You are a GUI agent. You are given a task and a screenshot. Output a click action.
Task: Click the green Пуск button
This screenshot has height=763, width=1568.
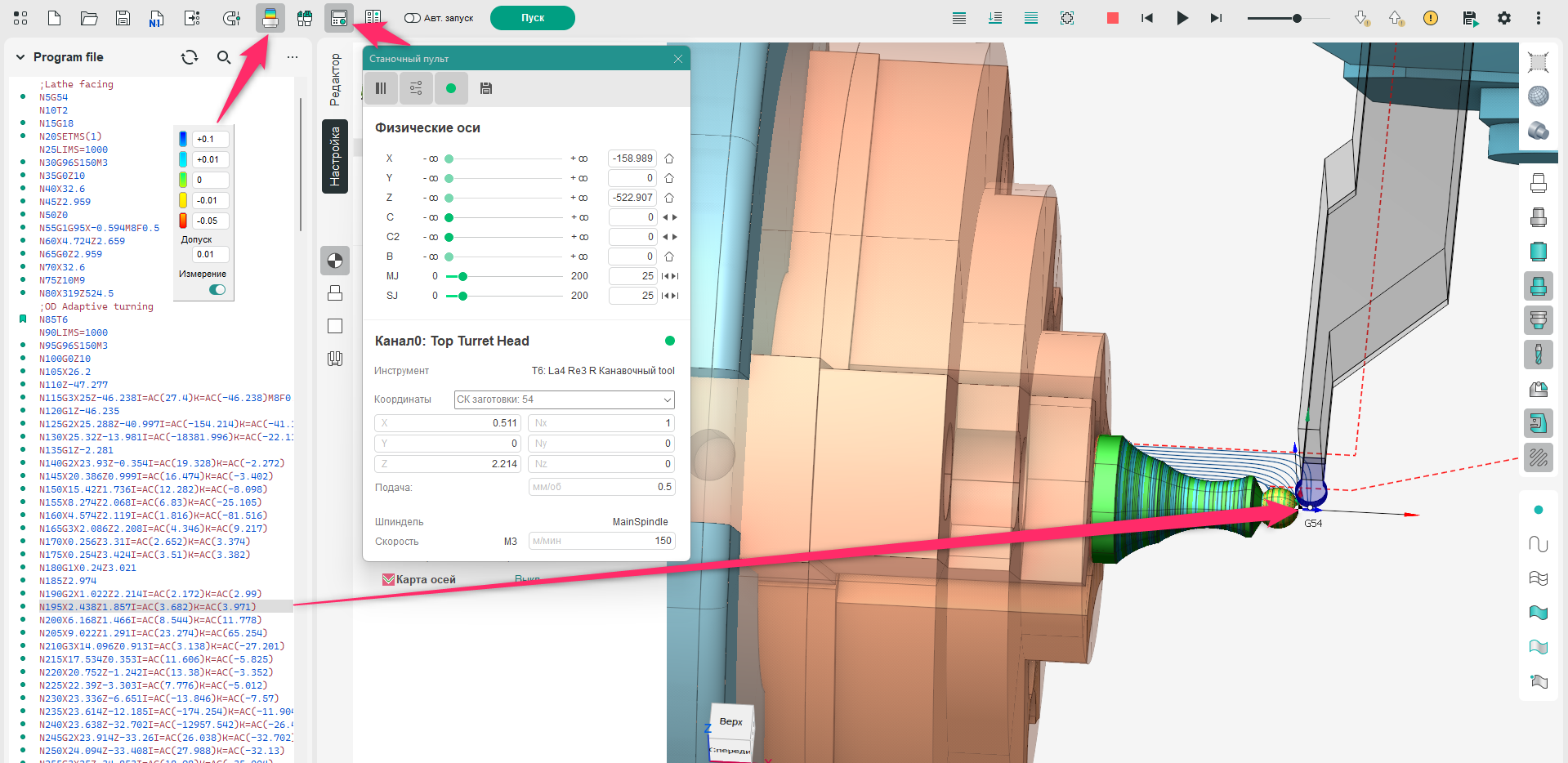click(532, 18)
